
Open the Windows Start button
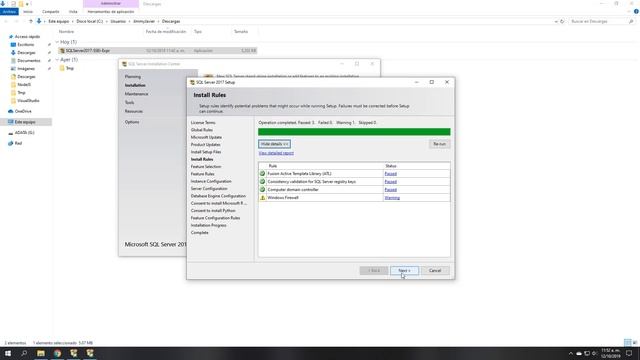coord(8,353)
